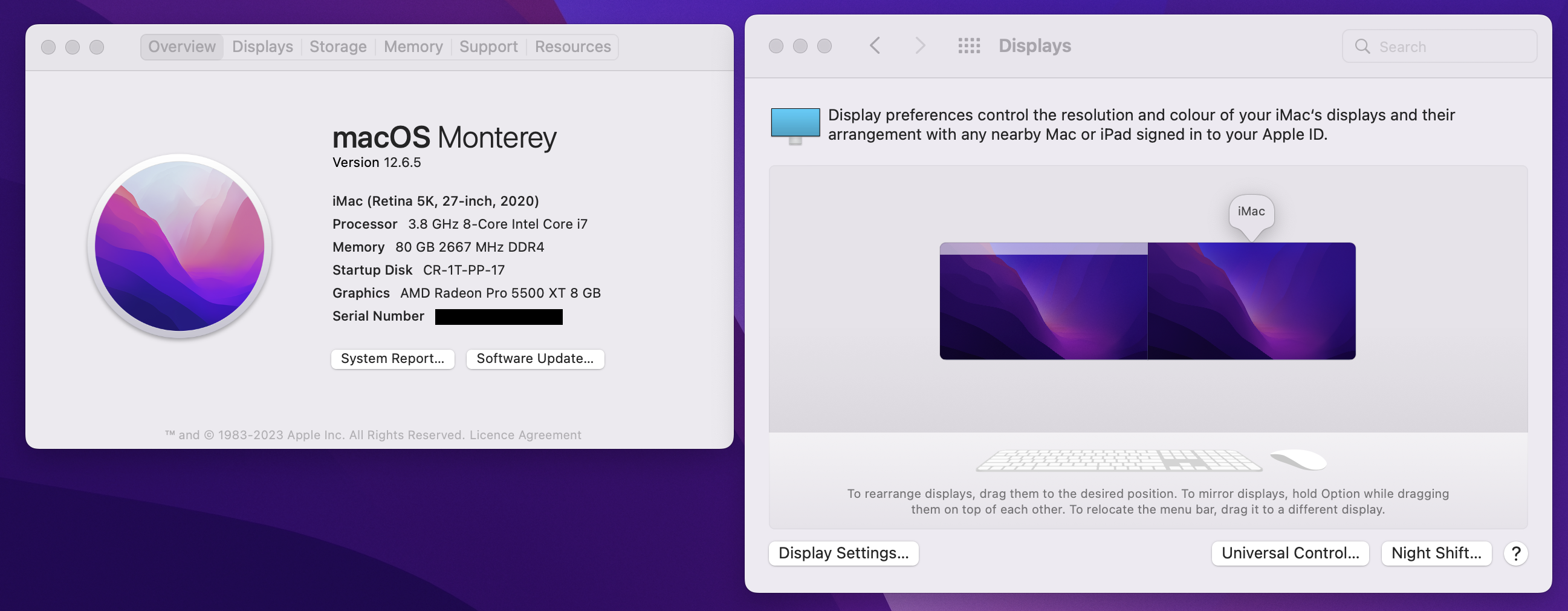Click the blue display icon in Displays
The image size is (1568, 611).
click(795, 126)
